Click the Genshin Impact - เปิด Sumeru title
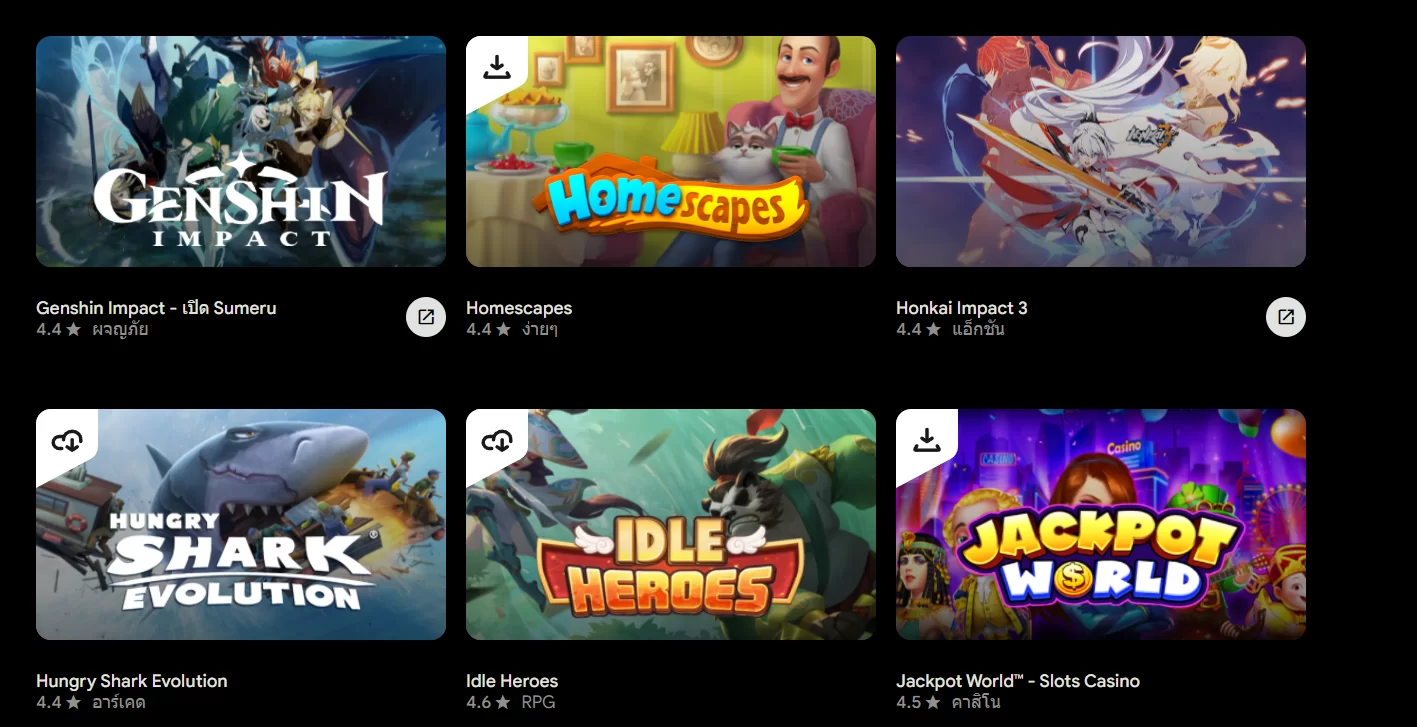This screenshot has width=1417, height=727. coord(156,308)
